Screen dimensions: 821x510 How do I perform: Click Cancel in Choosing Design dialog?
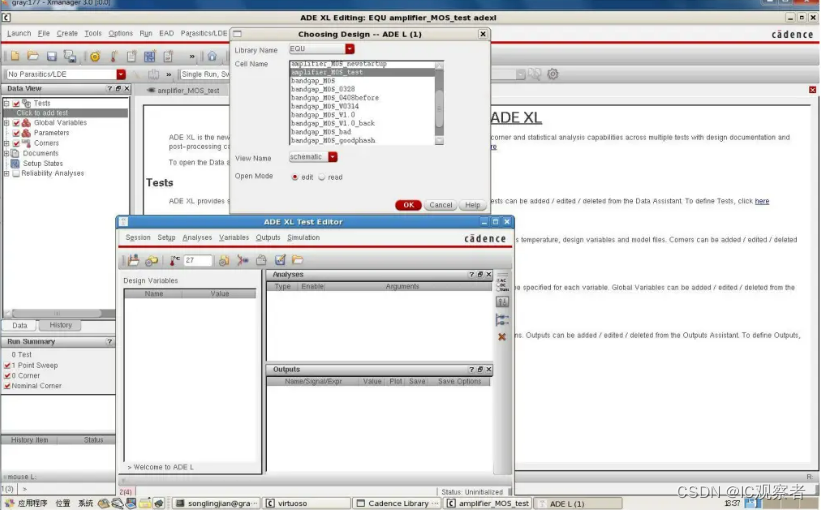[441, 205]
